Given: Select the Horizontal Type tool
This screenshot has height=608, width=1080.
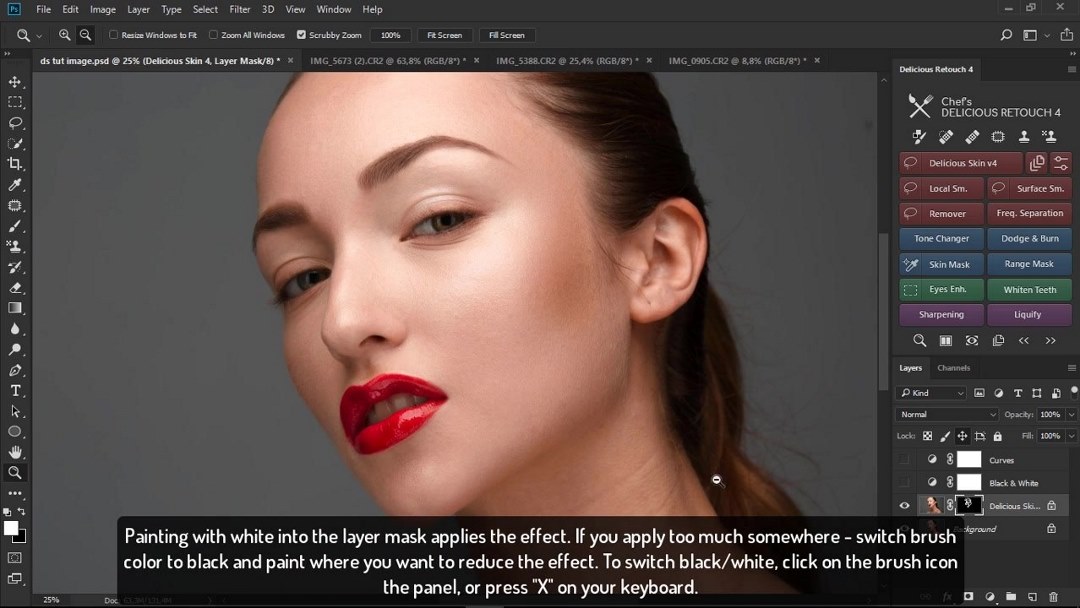Looking at the screenshot, I should click(x=14, y=390).
